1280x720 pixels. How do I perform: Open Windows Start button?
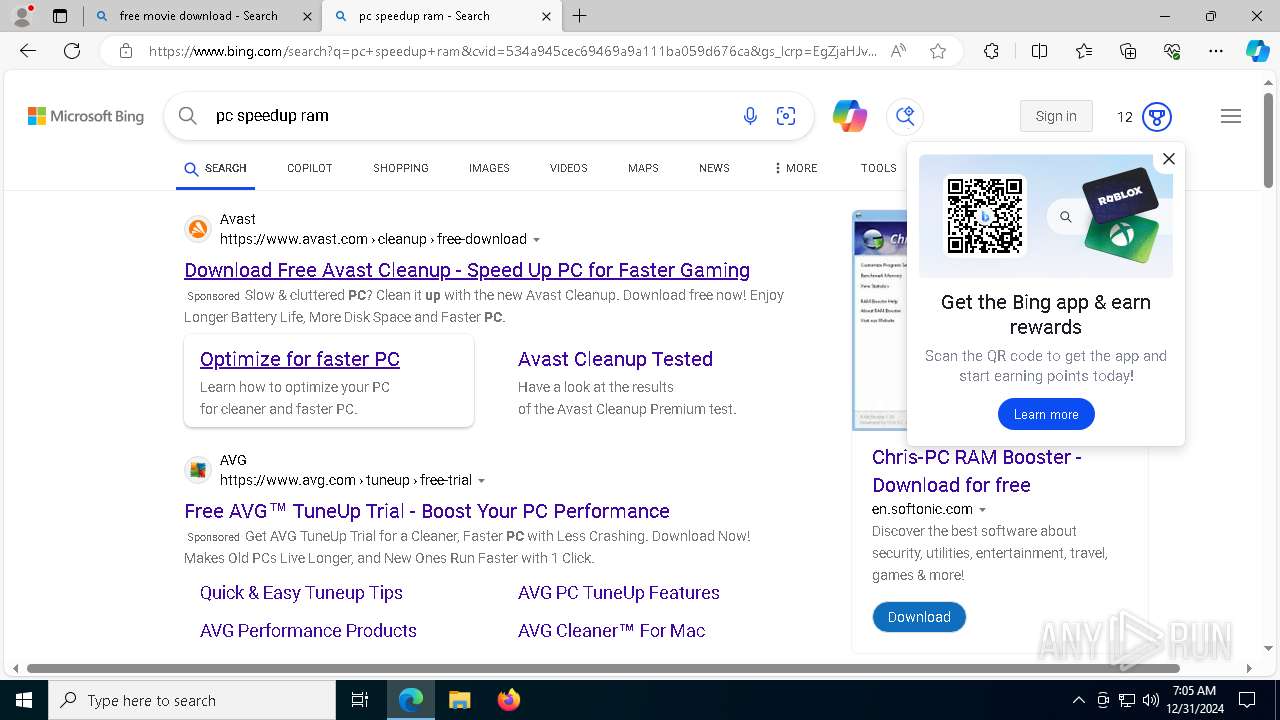pyautogui.click(x=24, y=700)
